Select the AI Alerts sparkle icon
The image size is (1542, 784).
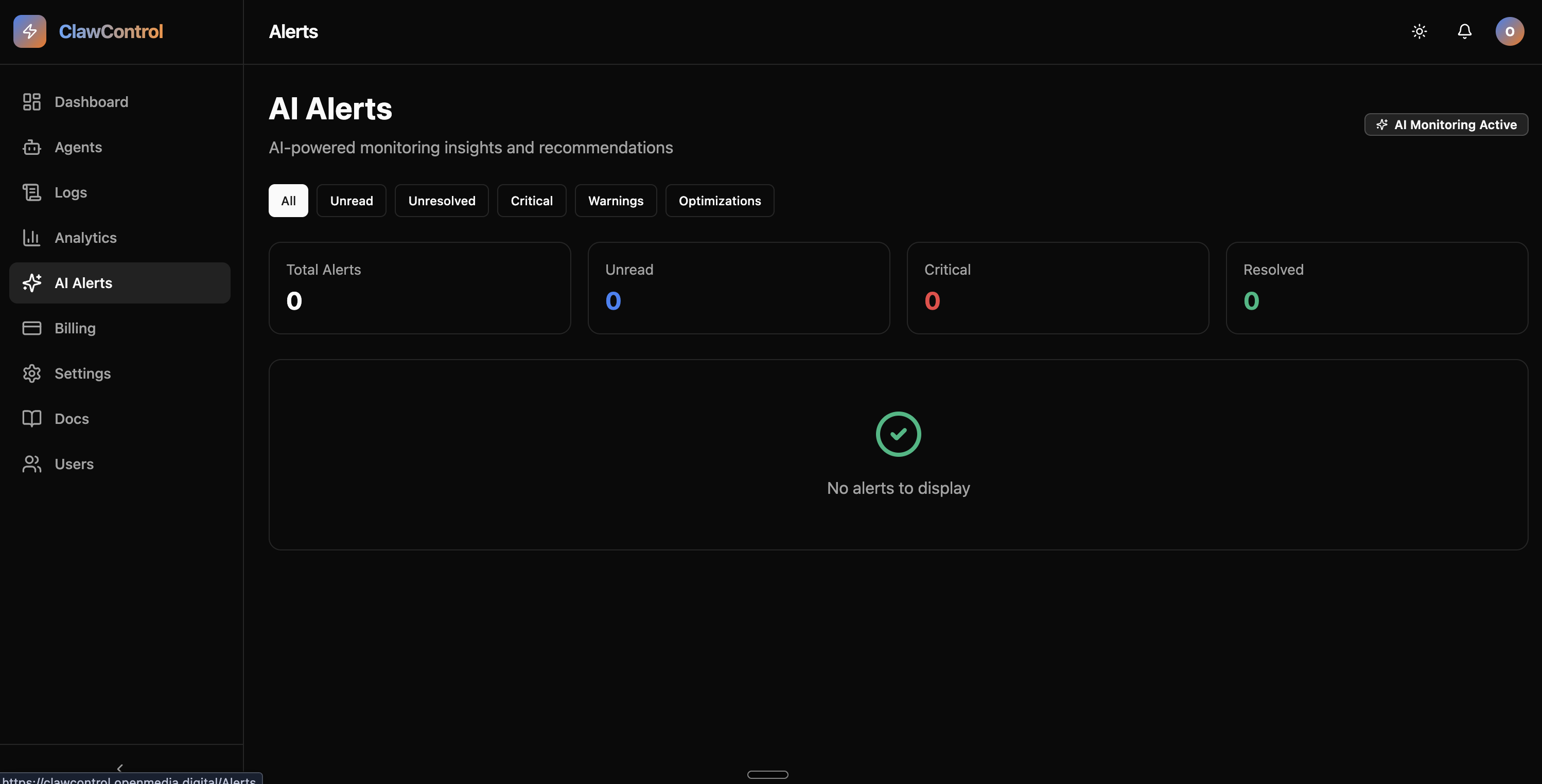click(31, 282)
